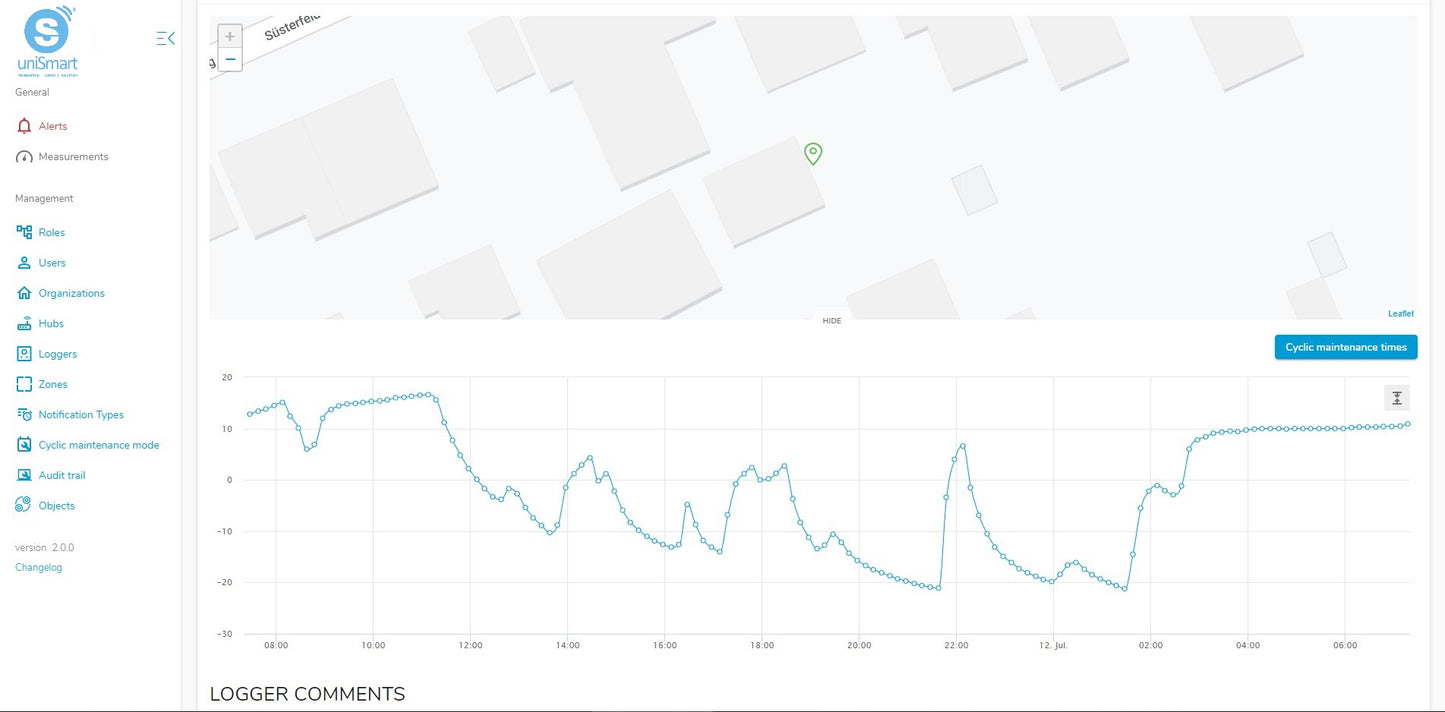
Task: Click the Alerts bell icon
Action: (x=25, y=126)
